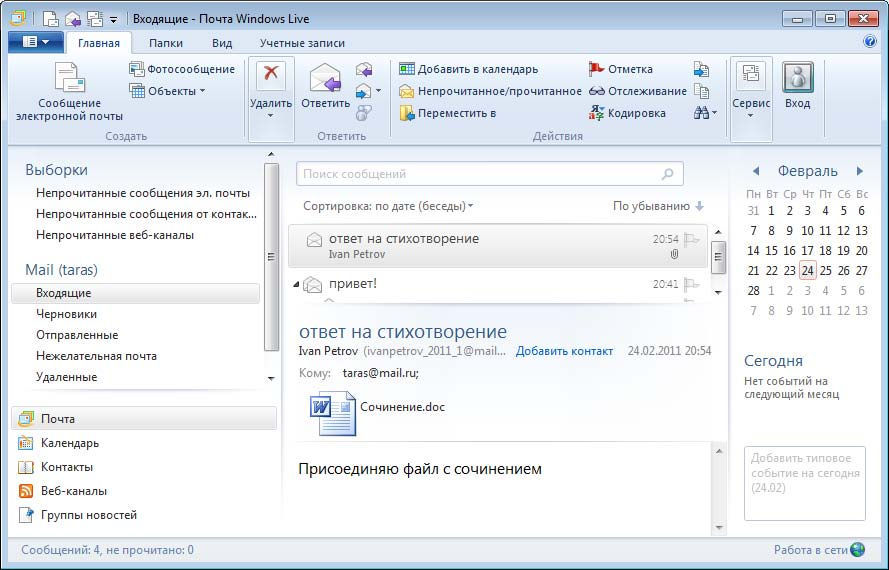Open the forward button's dropdown arrow
This screenshot has width=889, height=570.
tap(379, 91)
